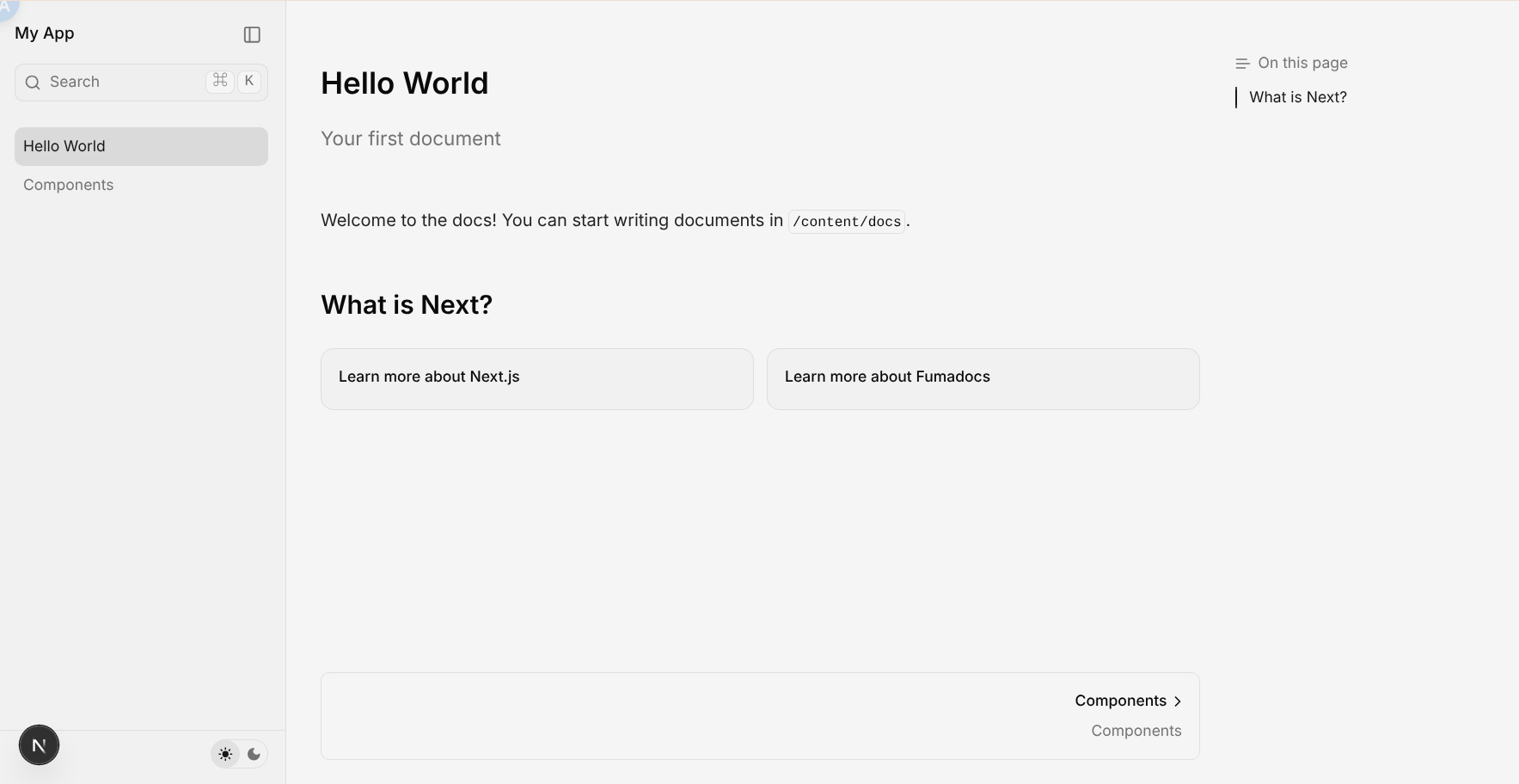Click the /content/docs inline code
The image size is (1519, 784).
pyautogui.click(x=847, y=222)
